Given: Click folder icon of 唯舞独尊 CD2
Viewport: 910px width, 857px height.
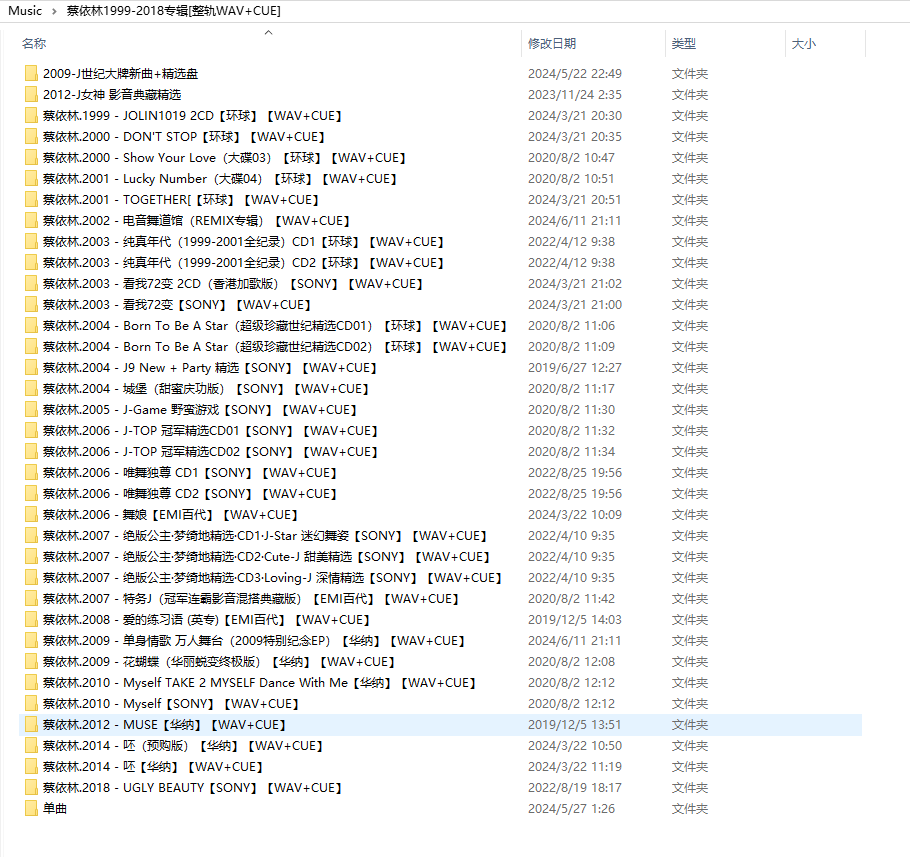Looking at the screenshot, I should (x=31, y=494).
